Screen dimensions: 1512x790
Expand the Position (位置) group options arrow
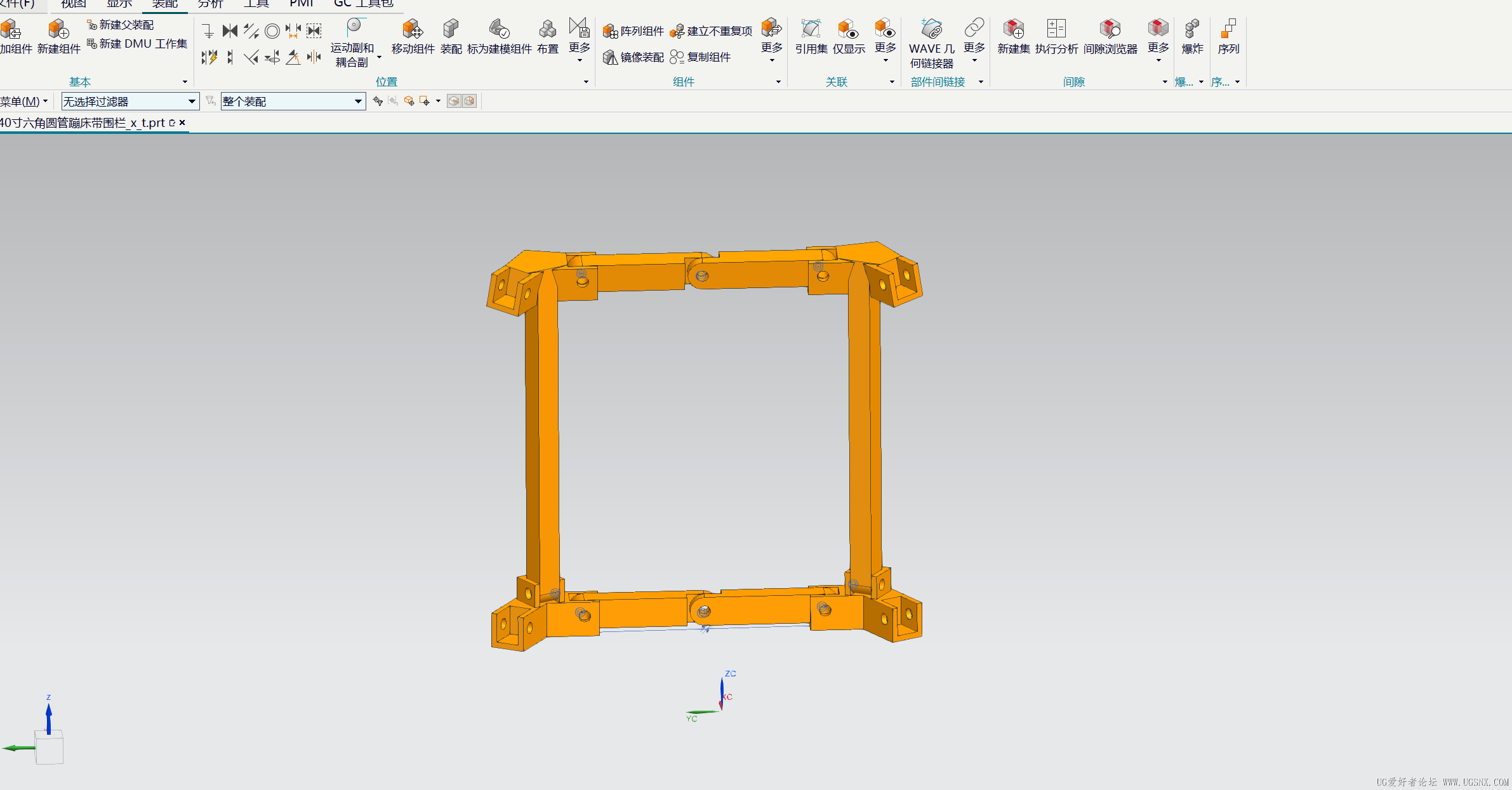pyautogui.click(x=586, y=82)
